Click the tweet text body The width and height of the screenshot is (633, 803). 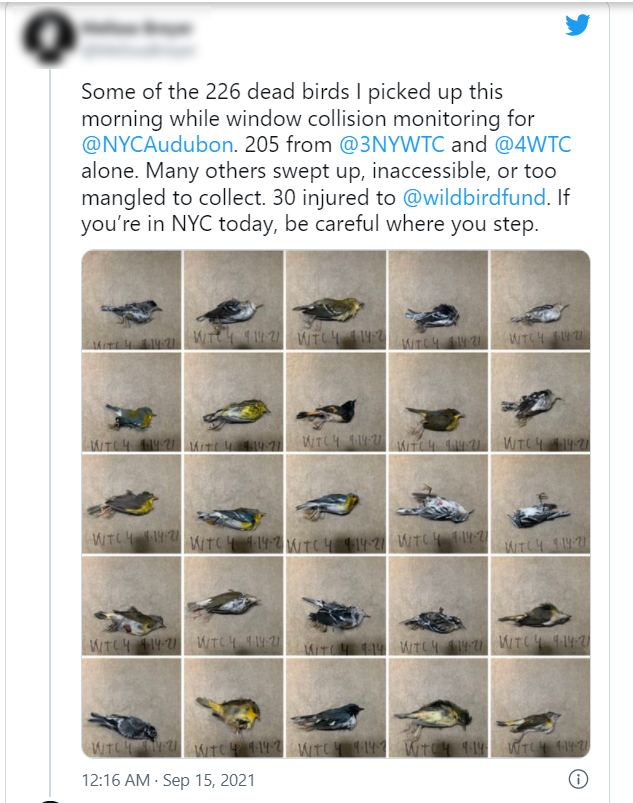[x=326, y=158]
